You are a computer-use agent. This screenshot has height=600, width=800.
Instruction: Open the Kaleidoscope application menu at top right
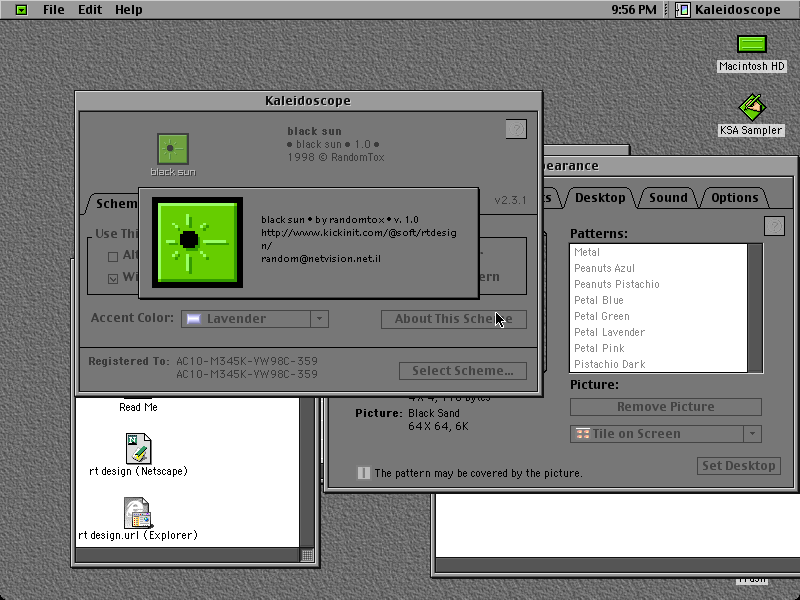point(729,10)
